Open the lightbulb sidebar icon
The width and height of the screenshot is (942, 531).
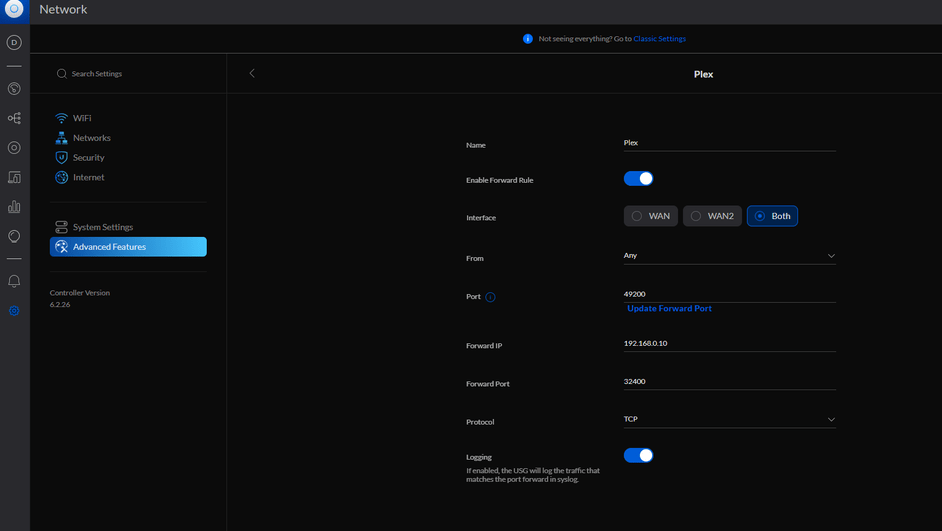[14, 236]
